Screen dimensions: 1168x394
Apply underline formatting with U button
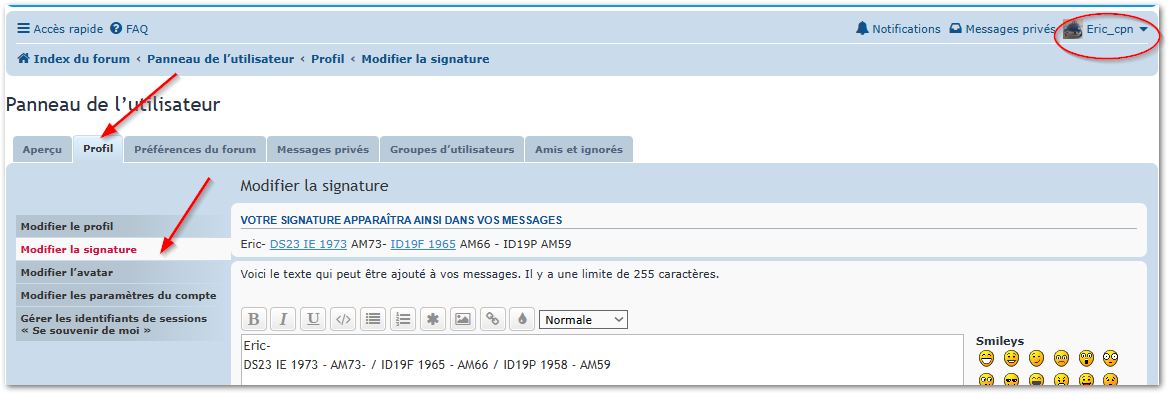pyautogui.click(x=313, y=320)
